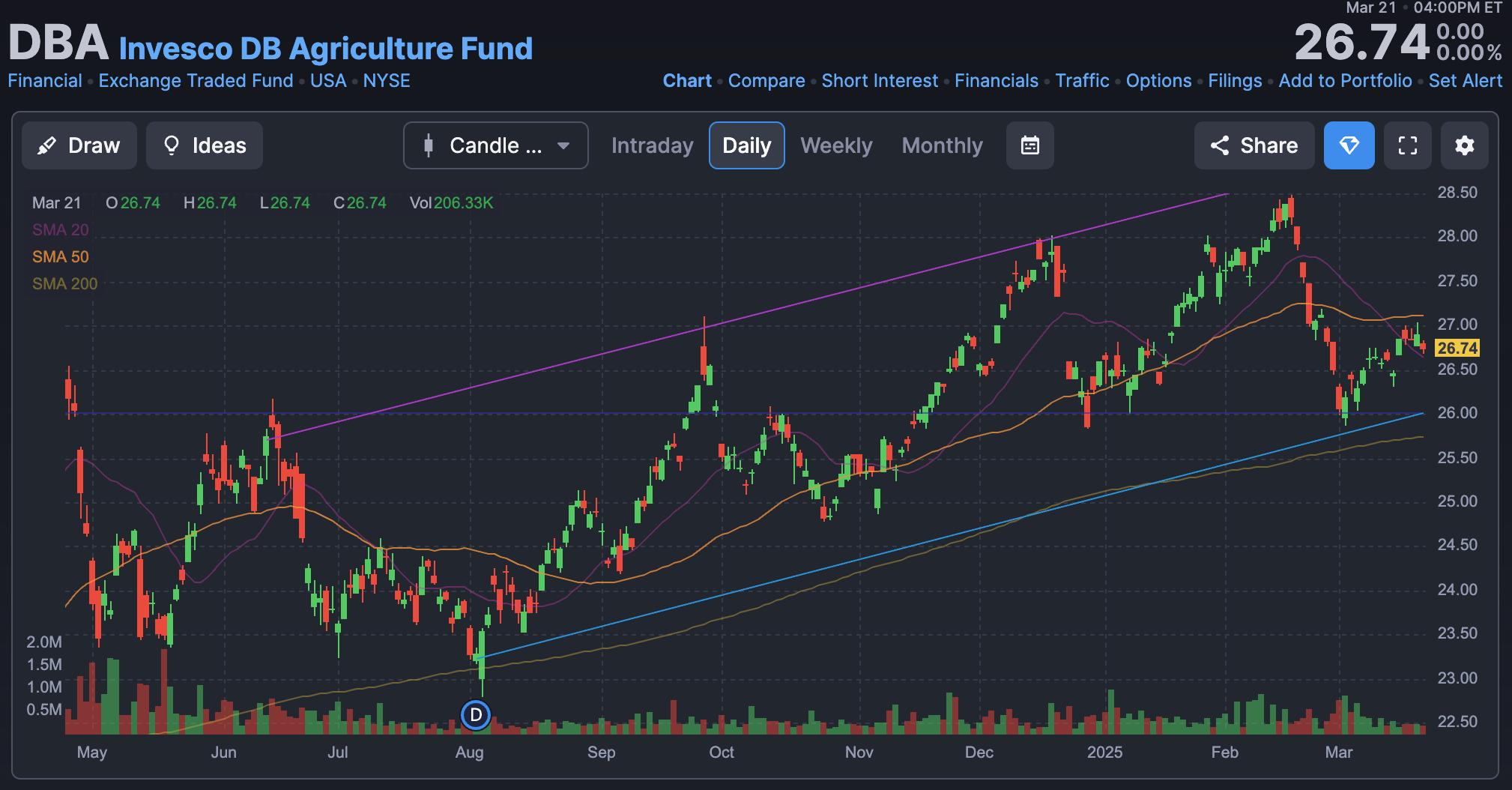1512x790 pixels.
Task: Click the Vol 206.33K readout
Action: (x=452, y=203)
